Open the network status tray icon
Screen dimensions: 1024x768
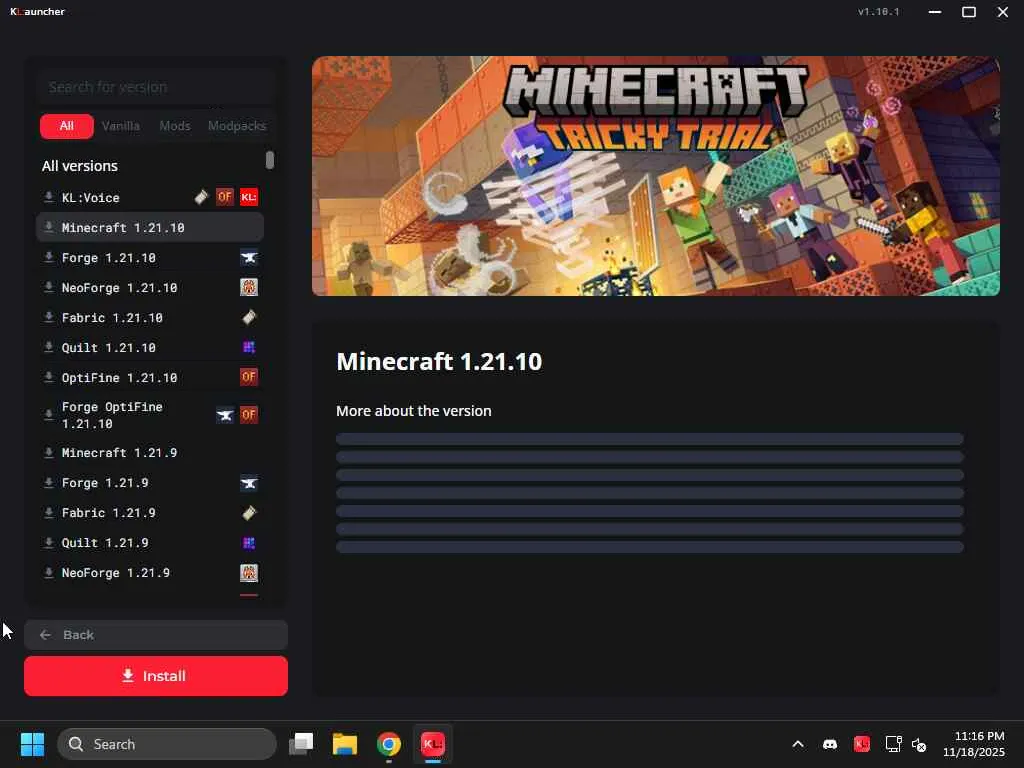[x=893, y=744]
